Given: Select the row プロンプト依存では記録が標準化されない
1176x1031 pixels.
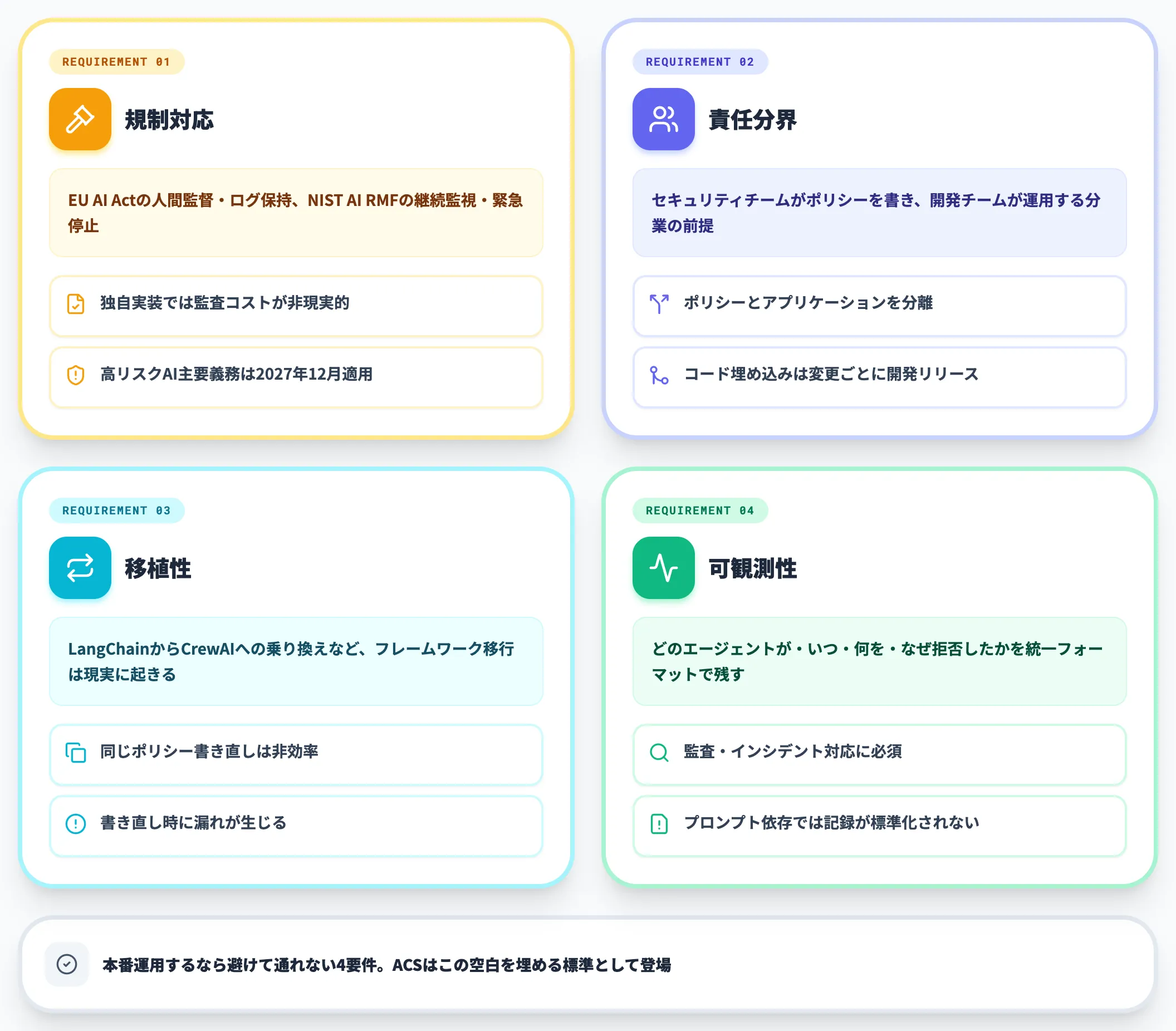Looking at the screenshot, I should click(x=880, y=826).
